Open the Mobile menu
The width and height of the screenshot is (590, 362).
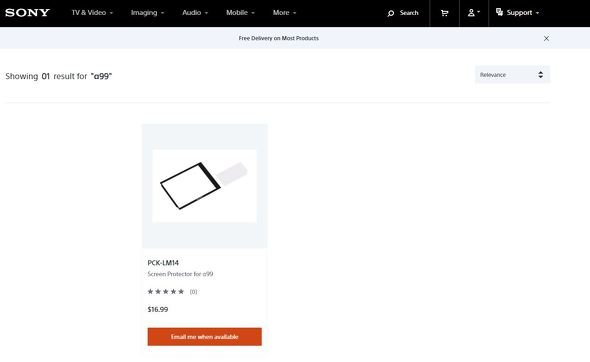[x=240, y=13]
